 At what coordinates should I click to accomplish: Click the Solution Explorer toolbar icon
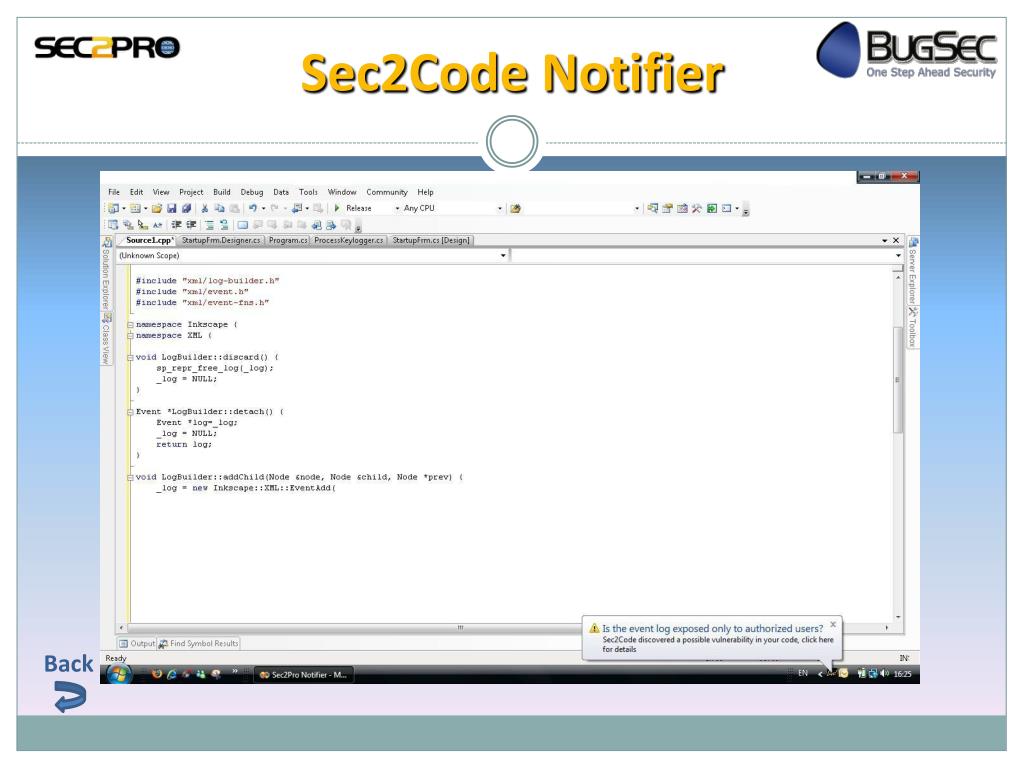click(652, 208)
